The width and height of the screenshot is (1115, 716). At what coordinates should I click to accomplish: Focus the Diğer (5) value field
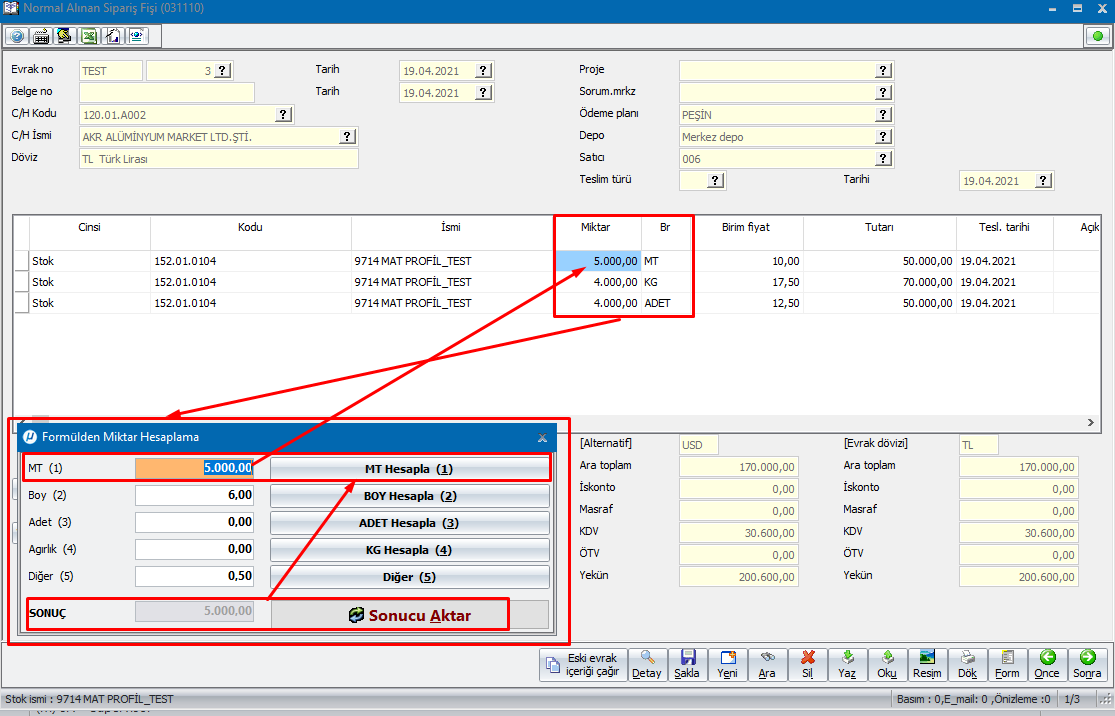[x=194, y=576]
